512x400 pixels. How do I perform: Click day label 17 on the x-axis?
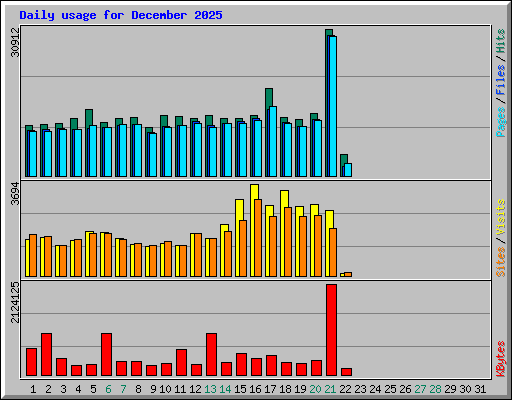270,389
